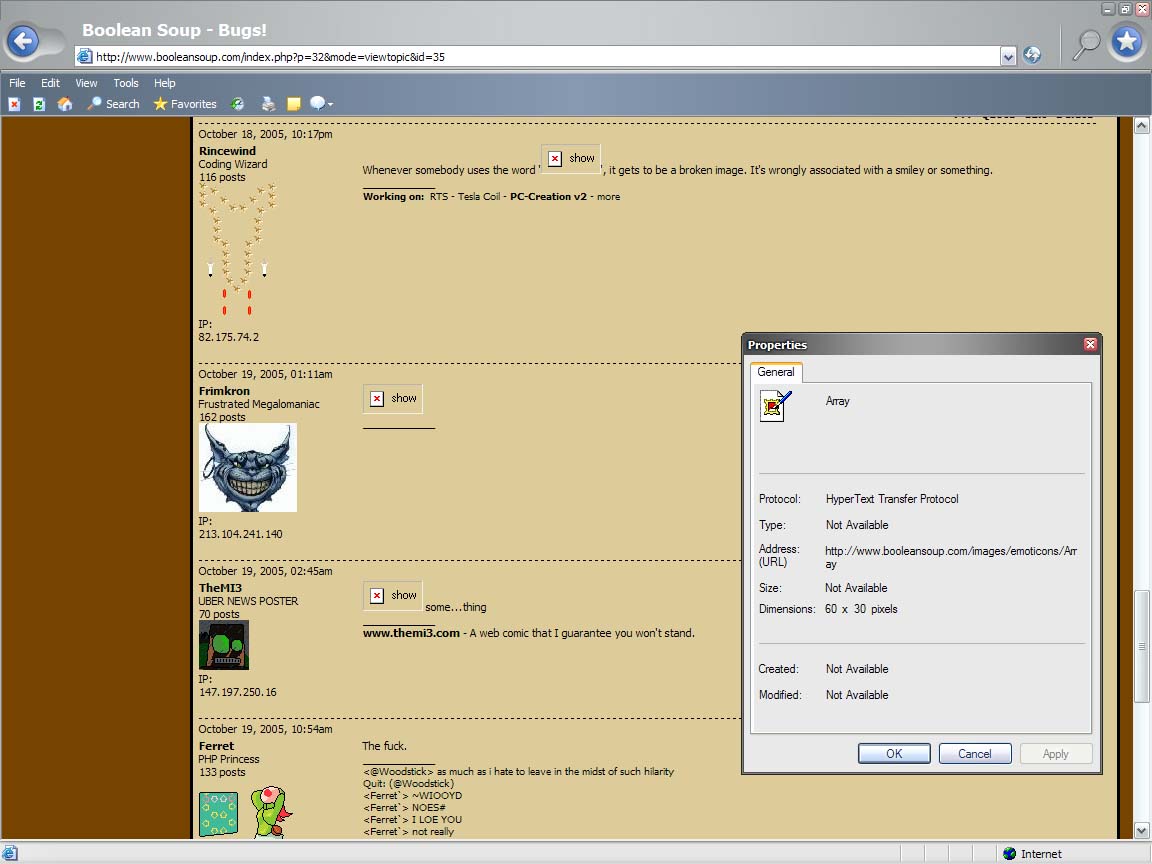Click the image file icon in Properties

(775, 406)
